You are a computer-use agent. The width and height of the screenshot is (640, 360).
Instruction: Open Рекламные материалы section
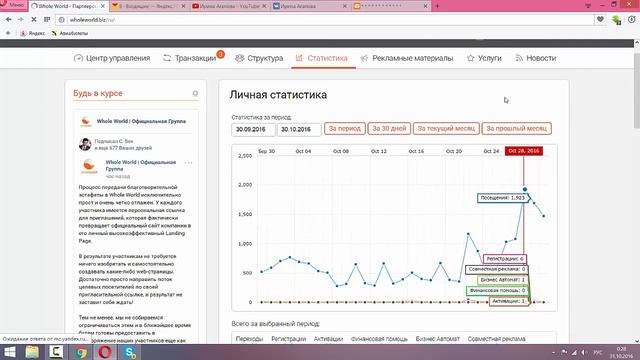(407, 58)
